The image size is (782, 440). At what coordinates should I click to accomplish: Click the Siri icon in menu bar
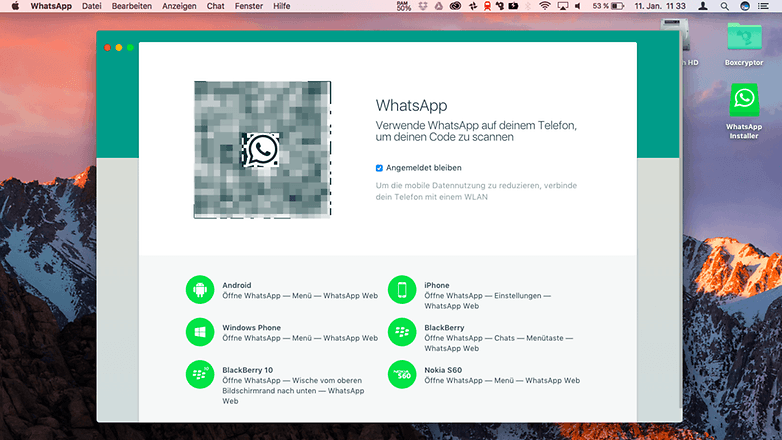point(745,6)
